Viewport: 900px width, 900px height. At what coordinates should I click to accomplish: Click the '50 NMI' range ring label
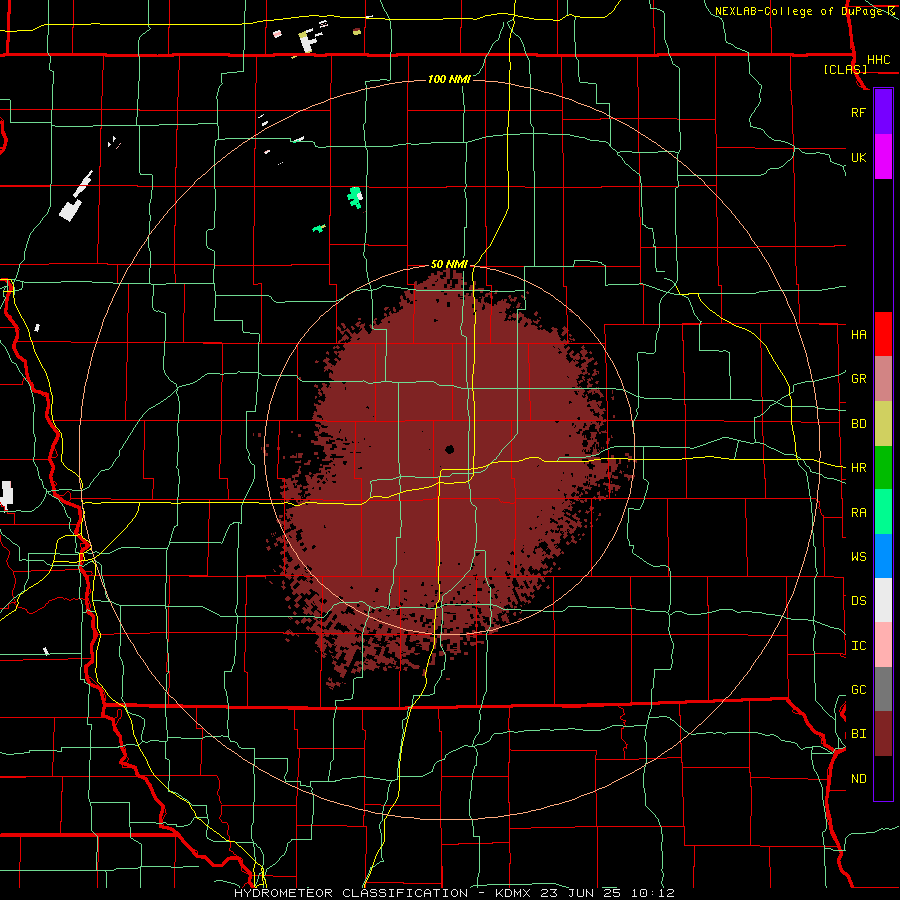(449, 265)
